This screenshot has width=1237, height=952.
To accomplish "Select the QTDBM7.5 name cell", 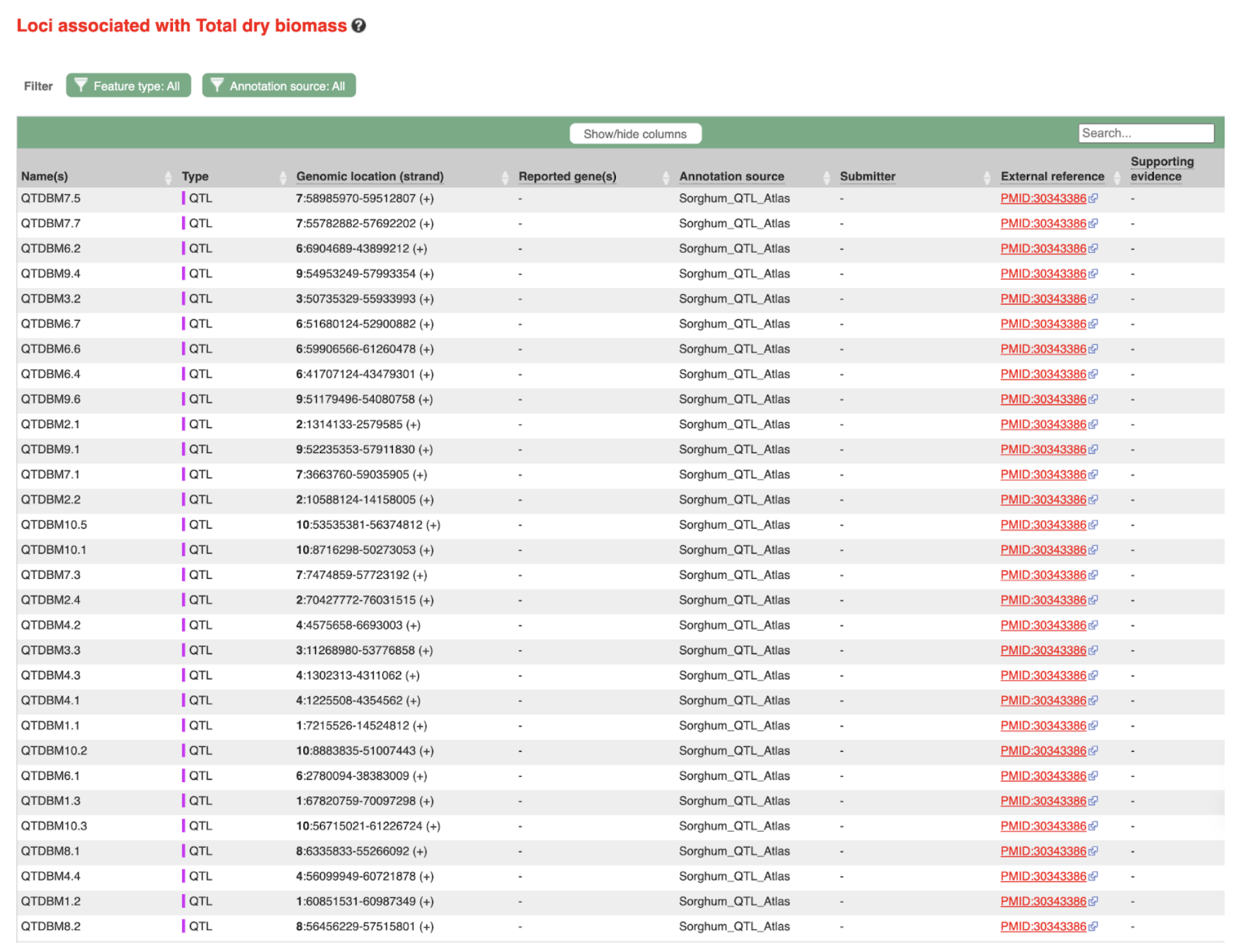I will click(51, 198).
